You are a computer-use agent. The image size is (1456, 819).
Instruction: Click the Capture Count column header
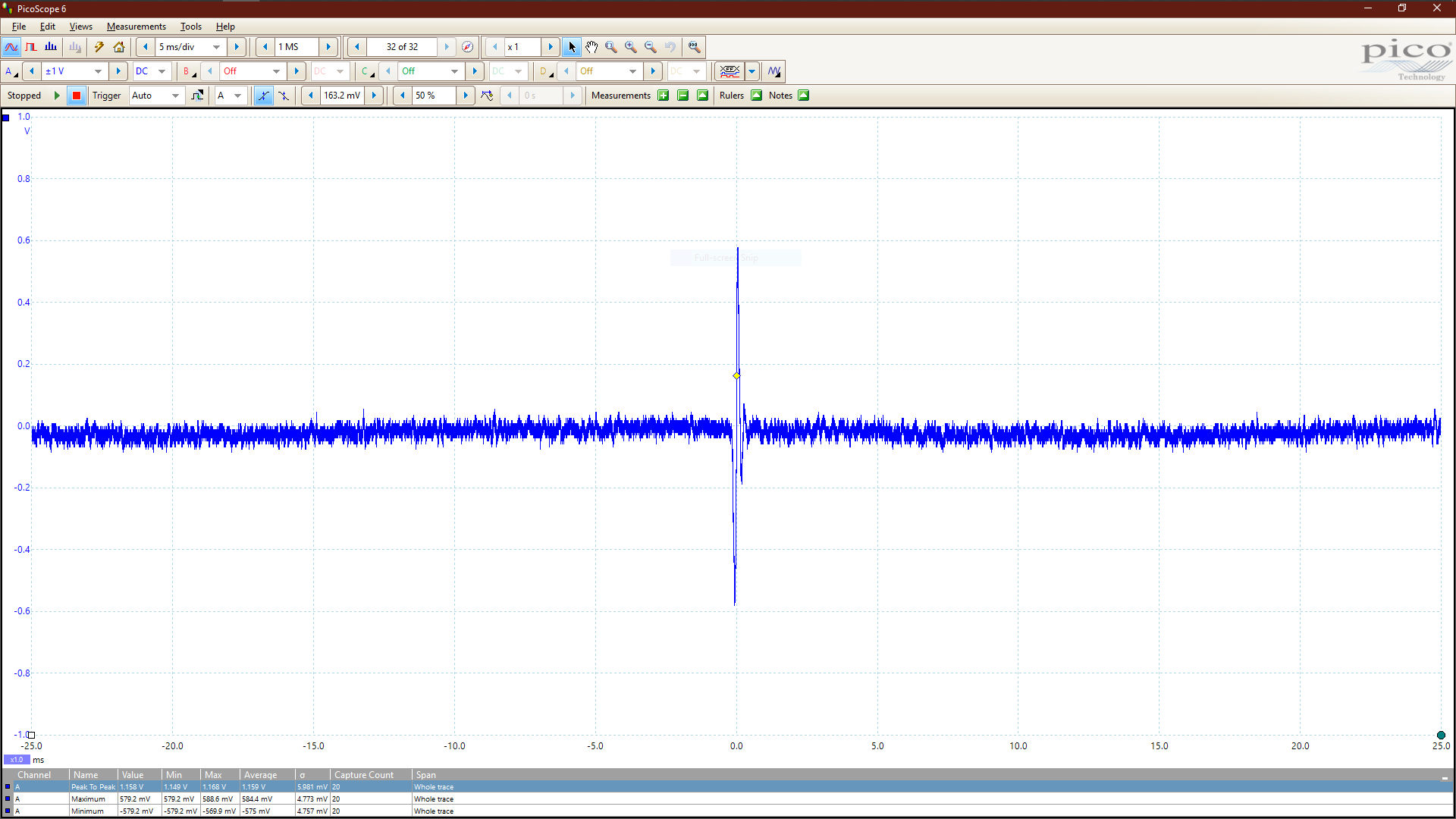[371, 775]
